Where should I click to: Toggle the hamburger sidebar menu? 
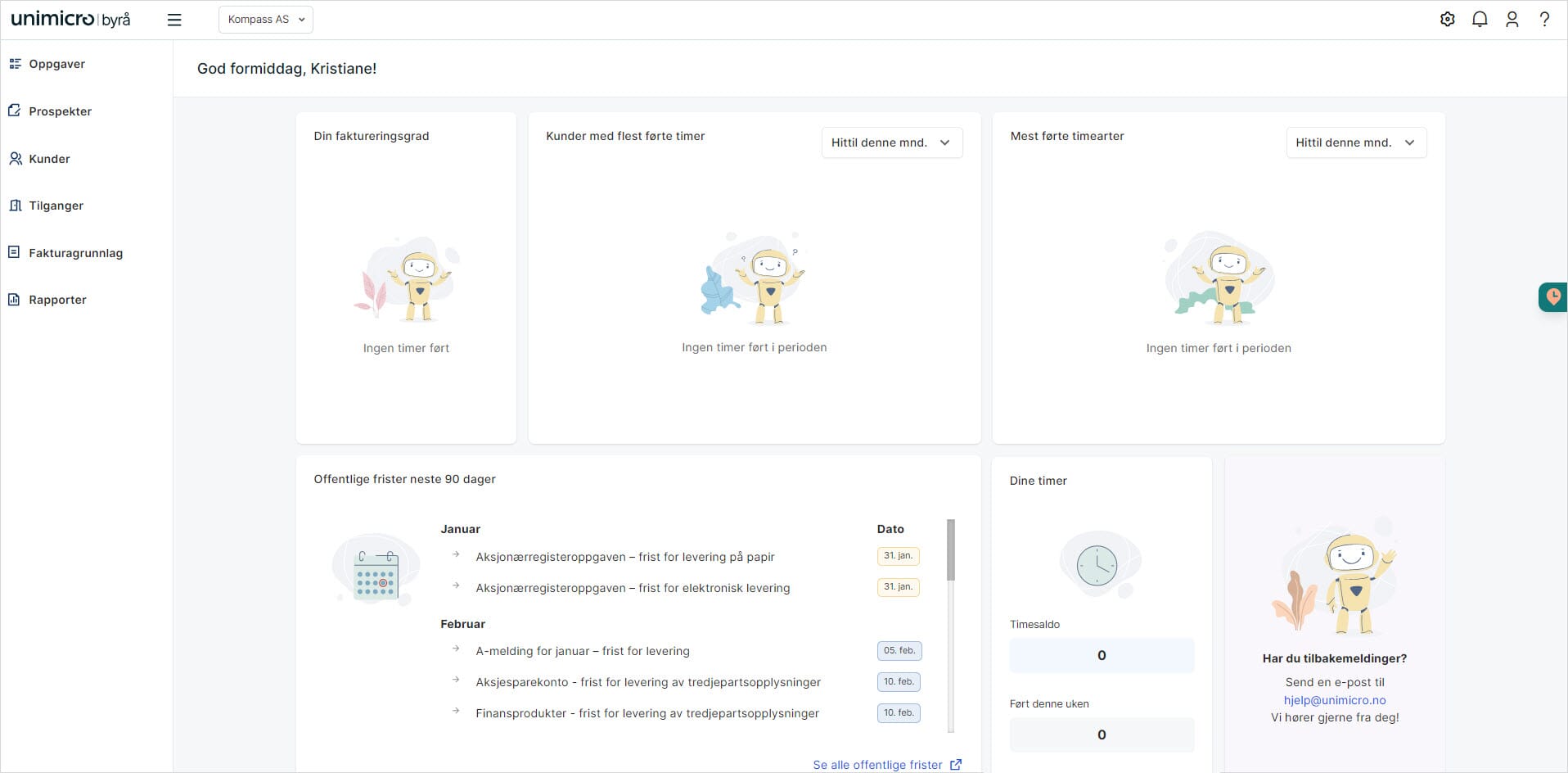coord(174,20)
